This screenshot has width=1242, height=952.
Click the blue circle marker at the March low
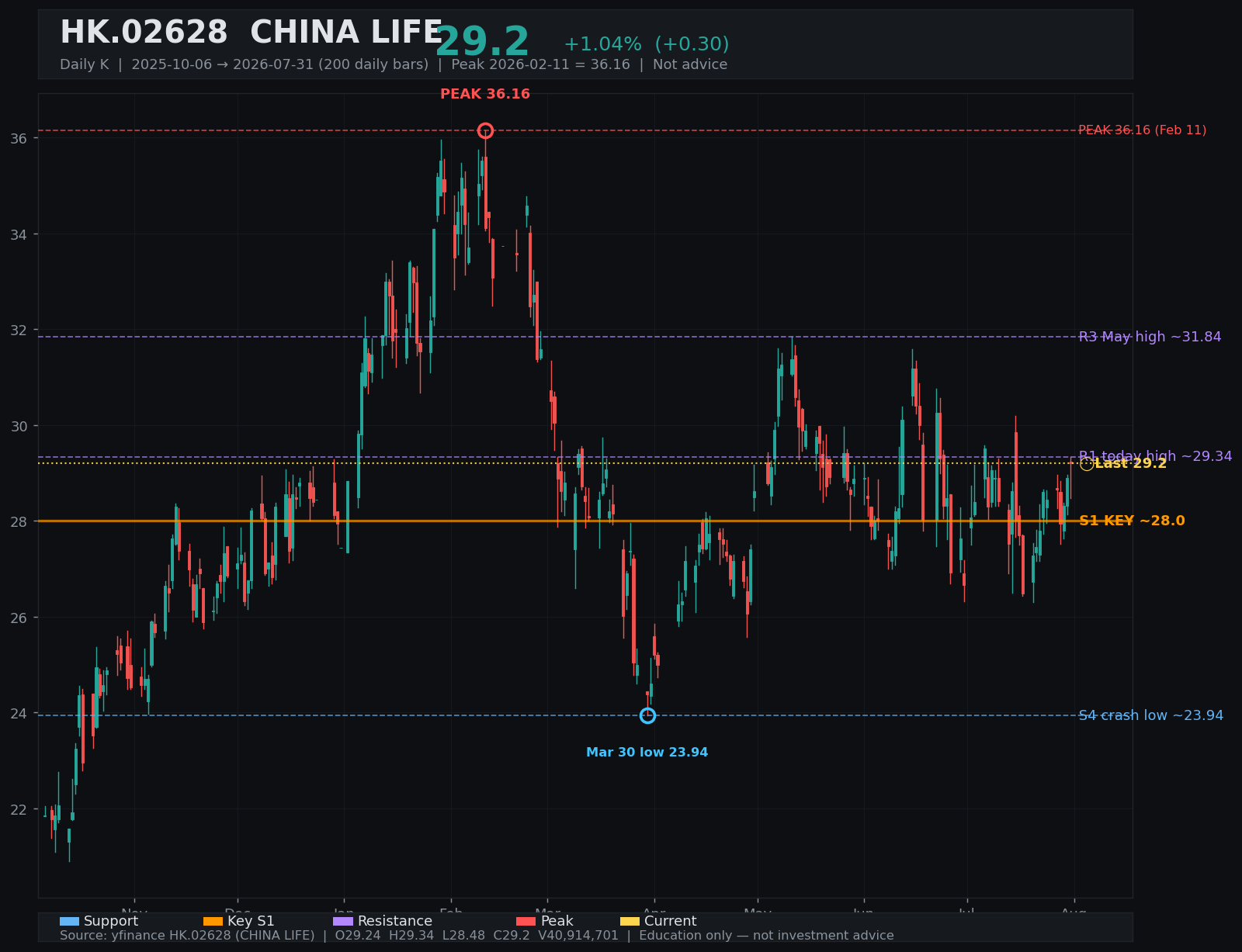[647, 715]
